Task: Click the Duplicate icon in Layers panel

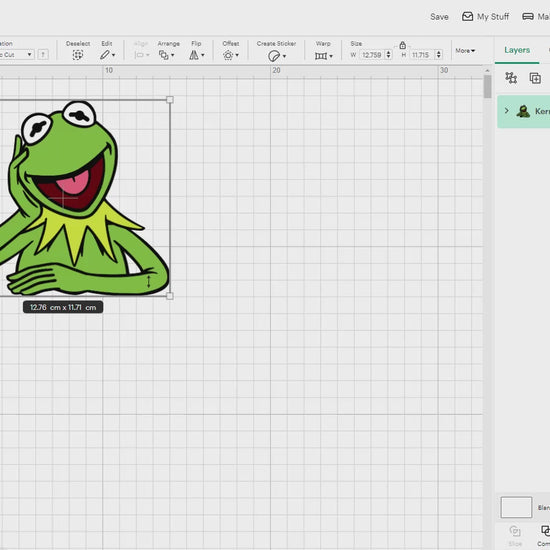Action: click(x=535, y=78)
